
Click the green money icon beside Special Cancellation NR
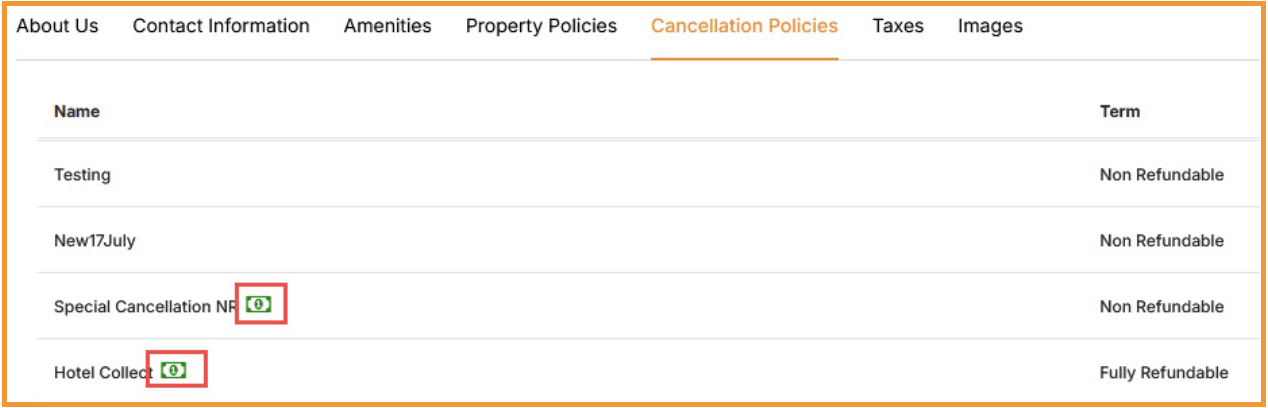tap(259, 304)
